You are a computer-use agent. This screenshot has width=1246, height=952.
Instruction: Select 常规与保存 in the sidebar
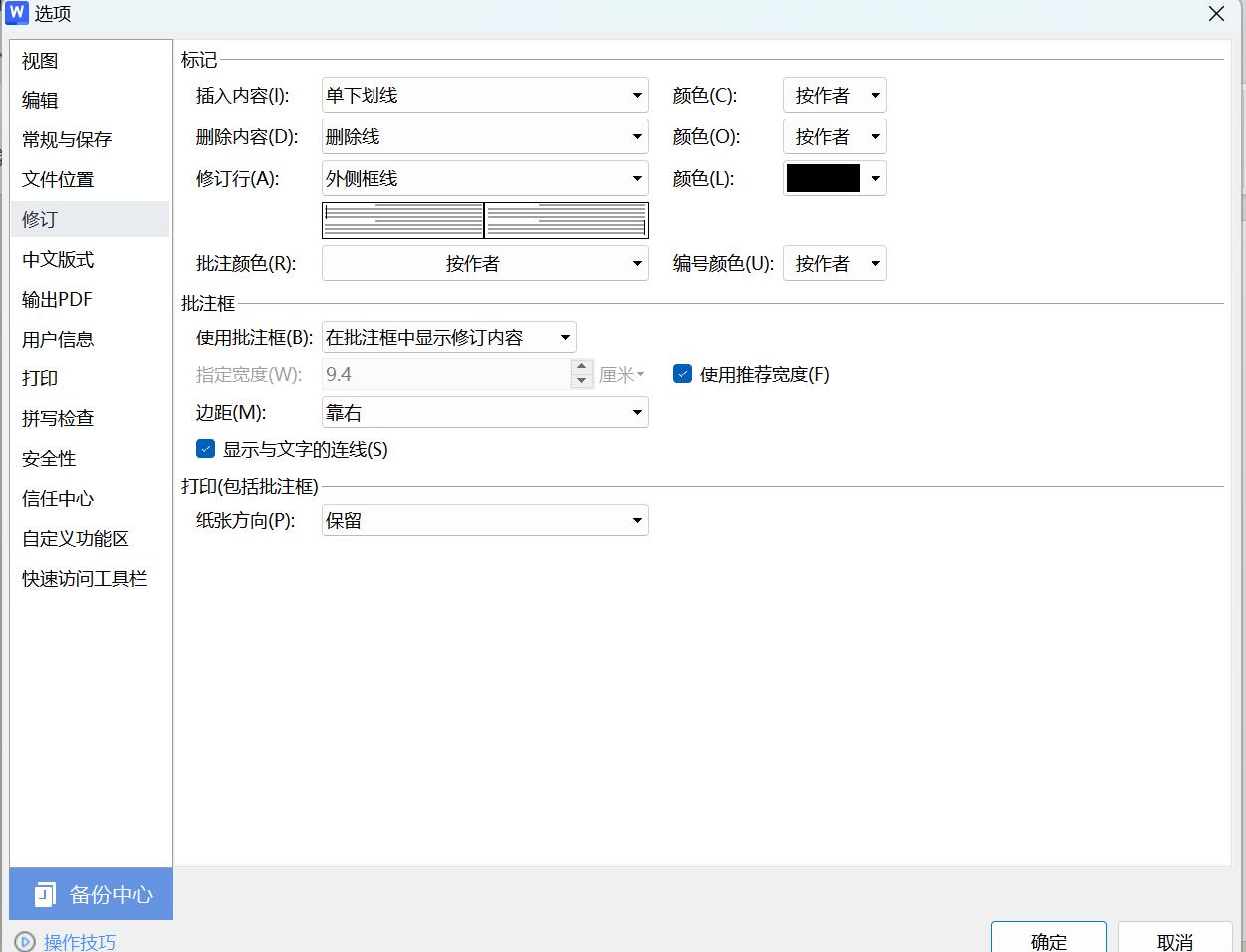67,140
